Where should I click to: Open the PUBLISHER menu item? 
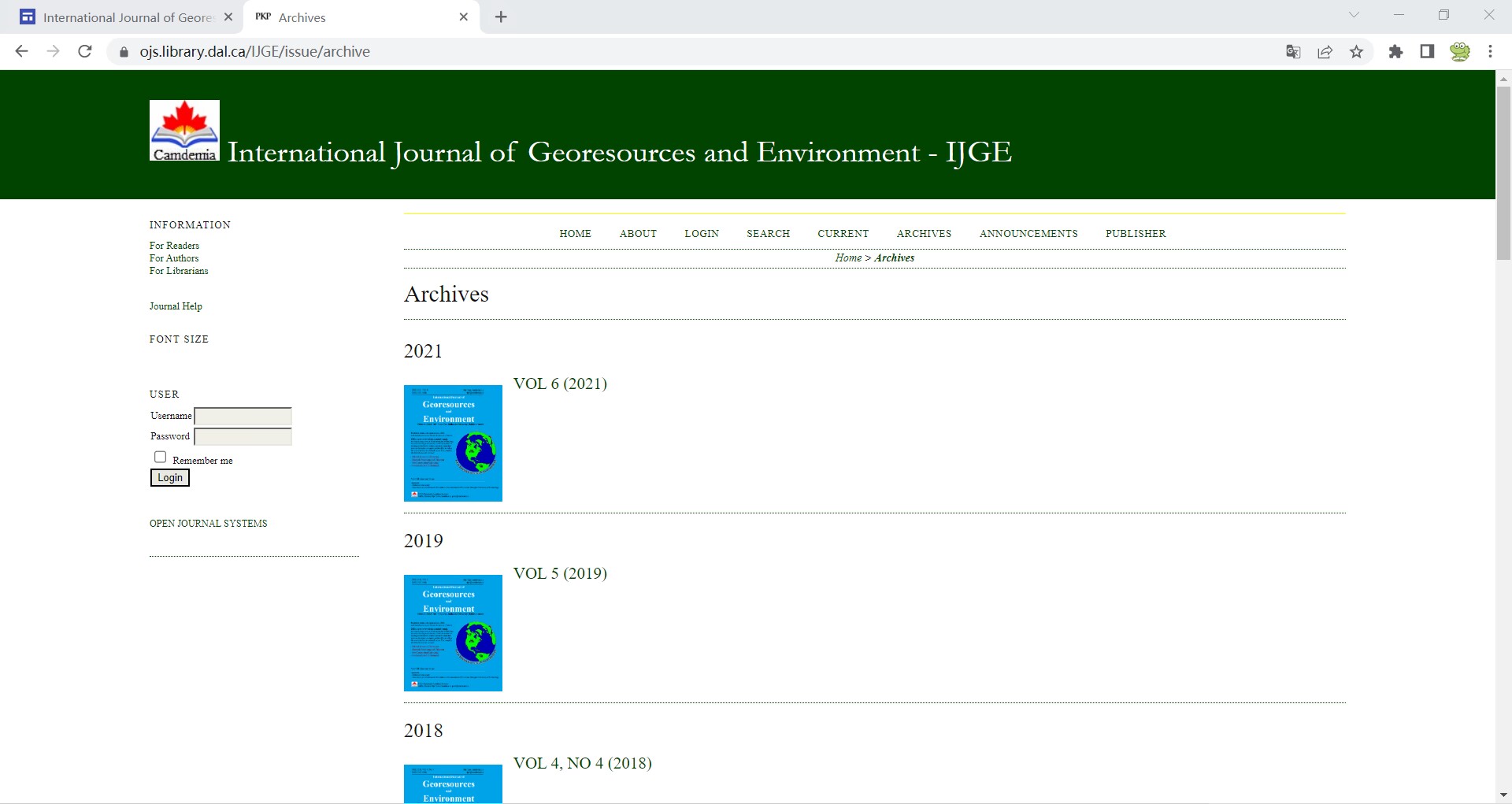click(x=1136, y=234)
